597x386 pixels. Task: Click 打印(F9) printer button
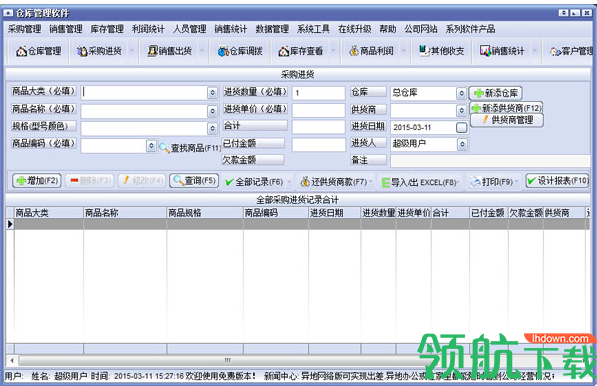[492, 182]
